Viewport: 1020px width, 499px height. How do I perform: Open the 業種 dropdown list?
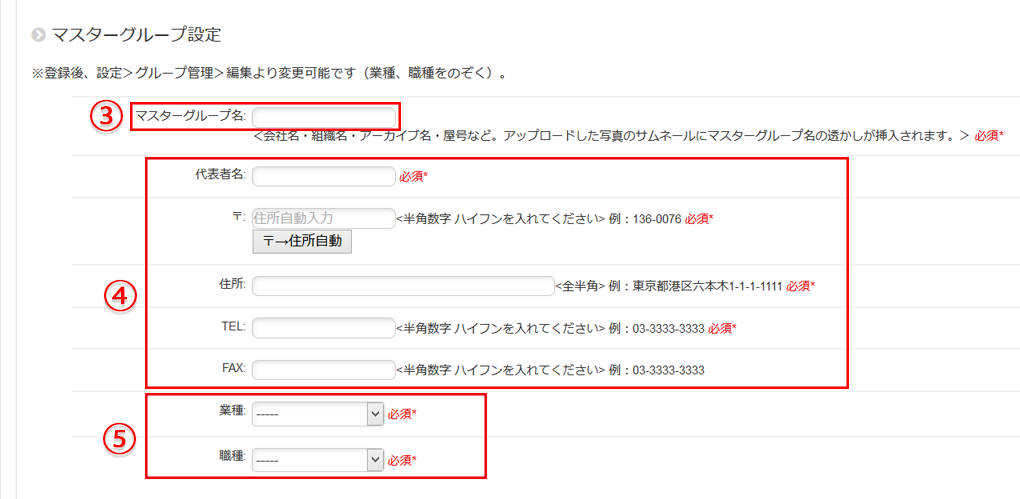[x=318, y=414]
